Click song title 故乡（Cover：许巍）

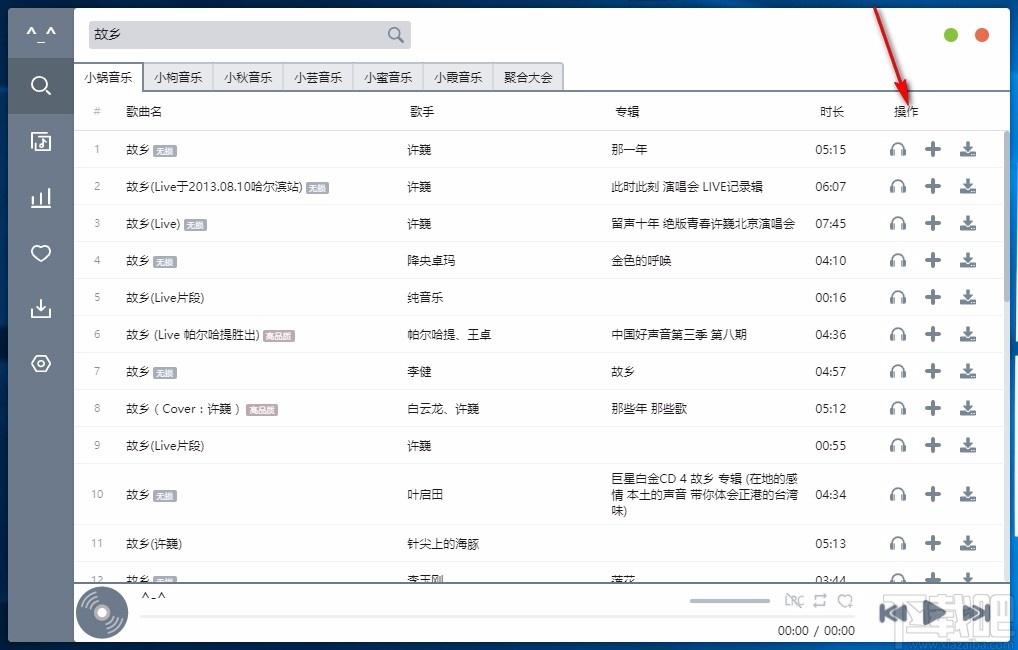coord(184,409)
